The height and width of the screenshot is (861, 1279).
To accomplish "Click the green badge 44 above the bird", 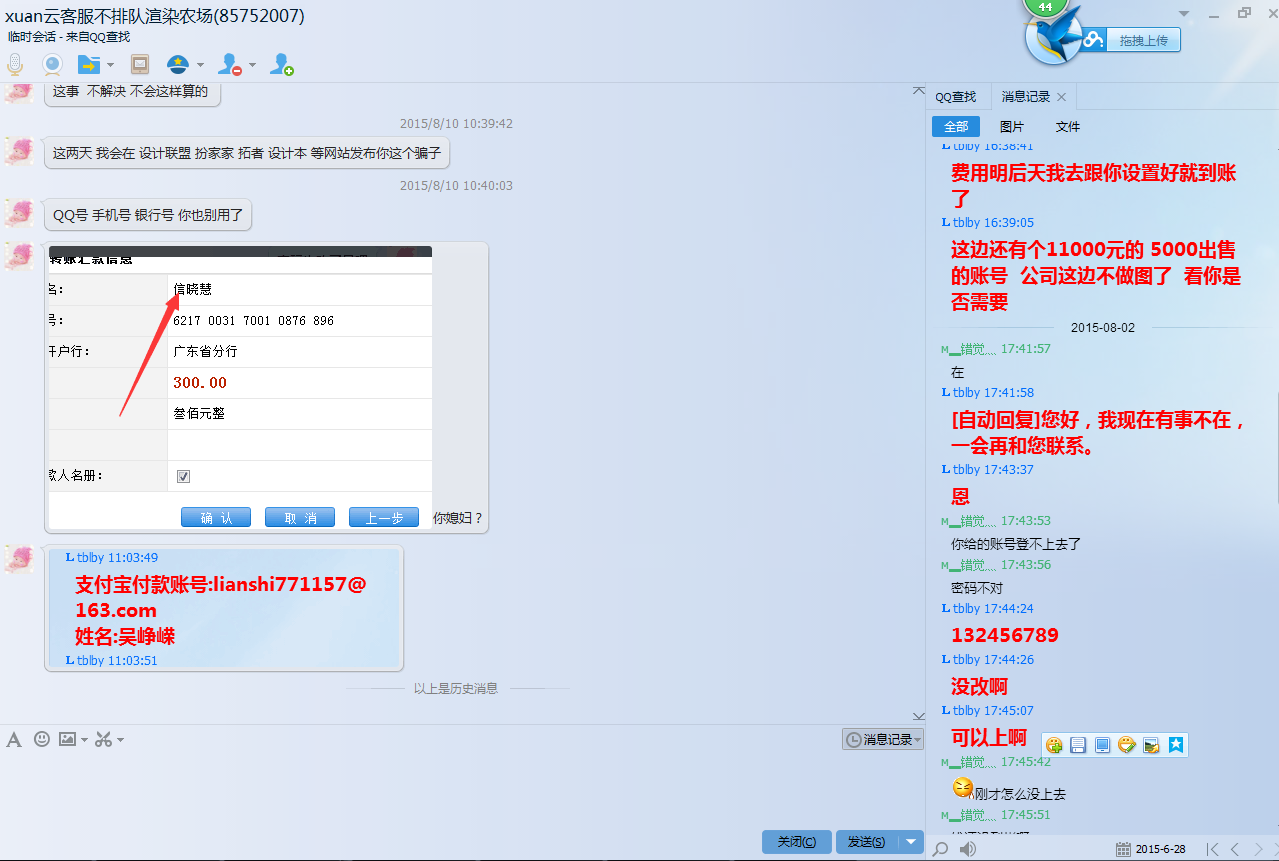I will (1045, 7).
